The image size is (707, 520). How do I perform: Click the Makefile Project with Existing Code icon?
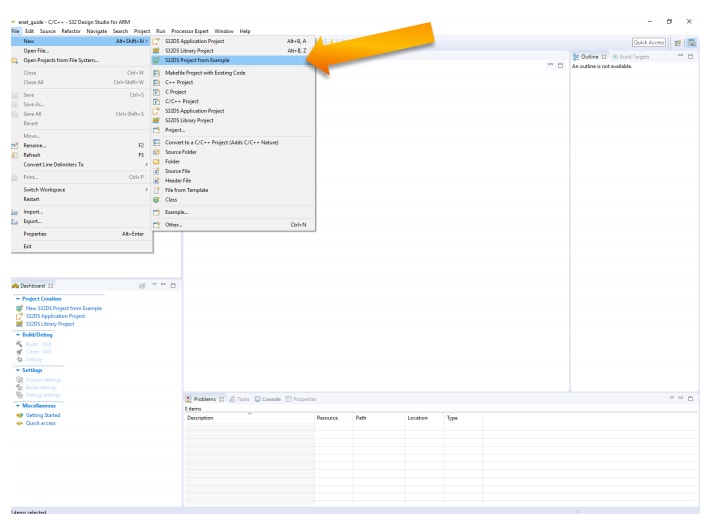156,73
